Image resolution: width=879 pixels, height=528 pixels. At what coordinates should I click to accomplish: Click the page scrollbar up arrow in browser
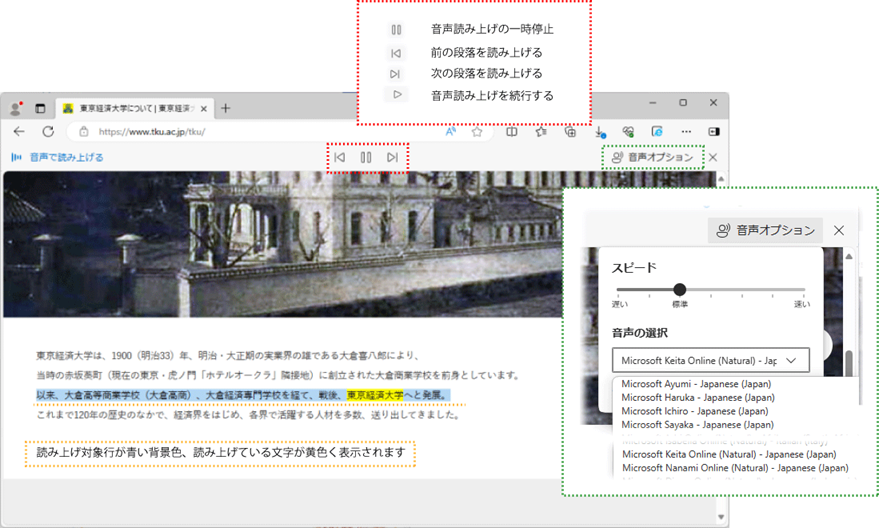(721, 179)
